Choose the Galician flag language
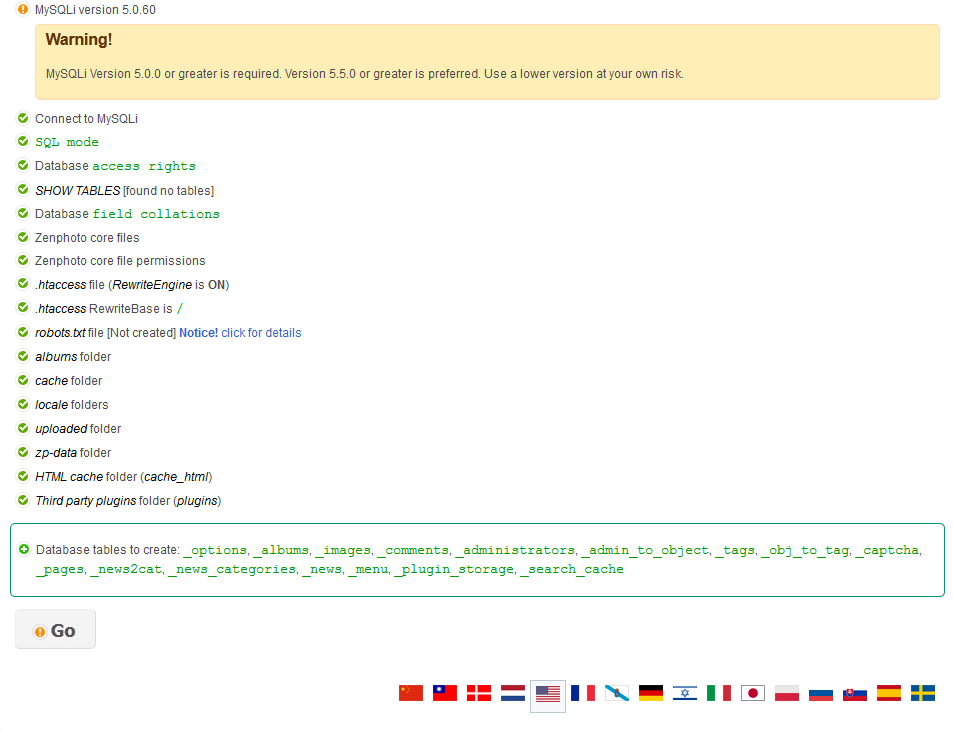This screenshot has width=953, height=731. tap(617, 693)
